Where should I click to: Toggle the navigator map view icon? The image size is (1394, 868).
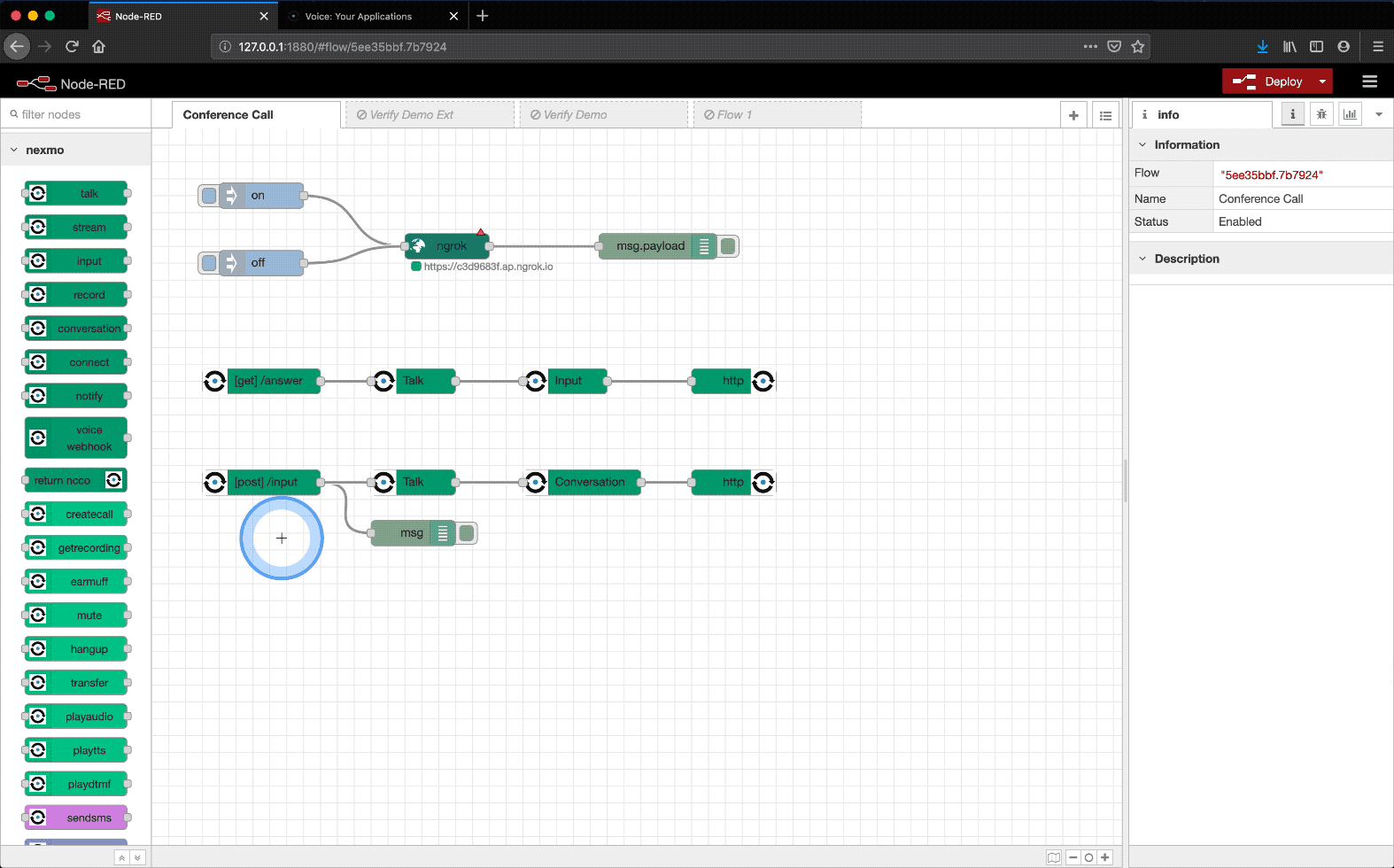[1053, 857]
